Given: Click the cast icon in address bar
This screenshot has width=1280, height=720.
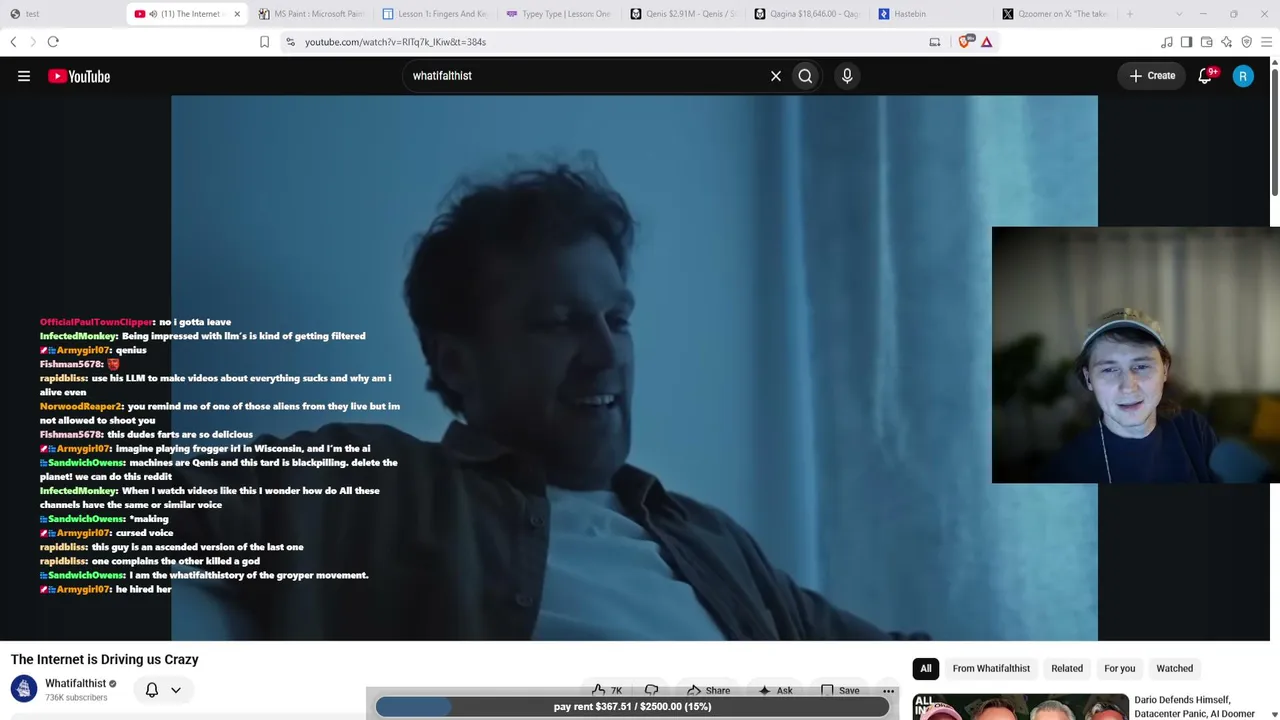Looking at the screenshot, I should (935, 42).
